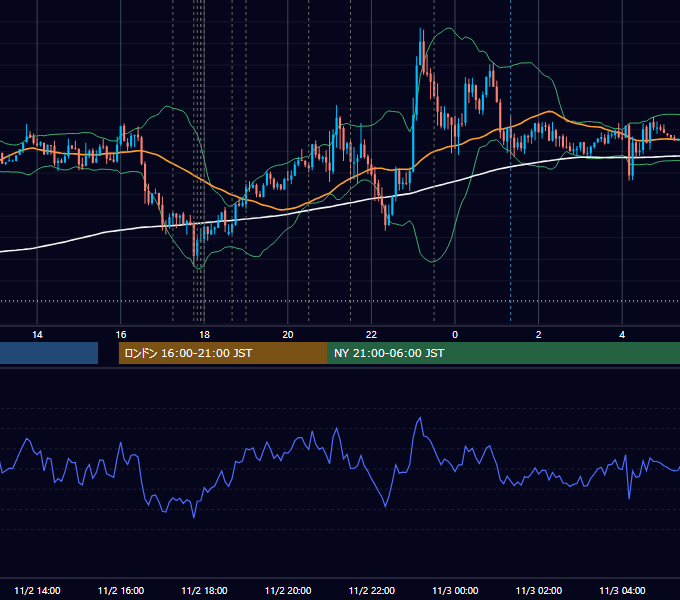Click the 11/2 18:00 time label
The width and height of the screenshot is (680, 600).
[x=204, y=590]
